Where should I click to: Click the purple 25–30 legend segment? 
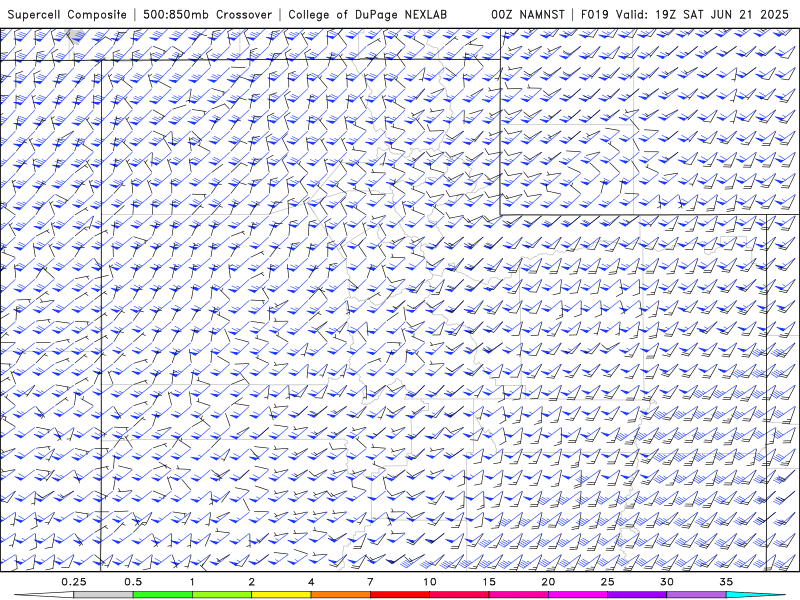[637, 595]
